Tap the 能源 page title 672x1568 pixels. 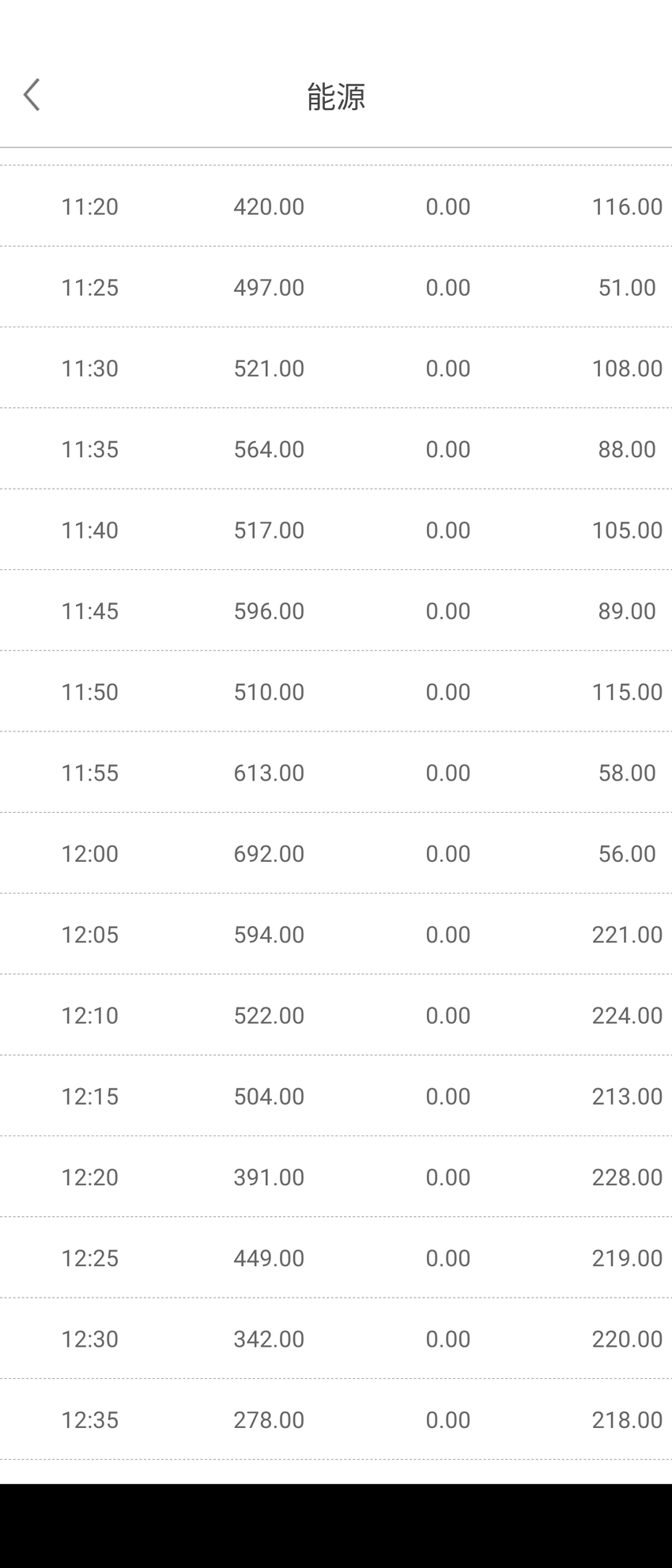click(336, 96)
